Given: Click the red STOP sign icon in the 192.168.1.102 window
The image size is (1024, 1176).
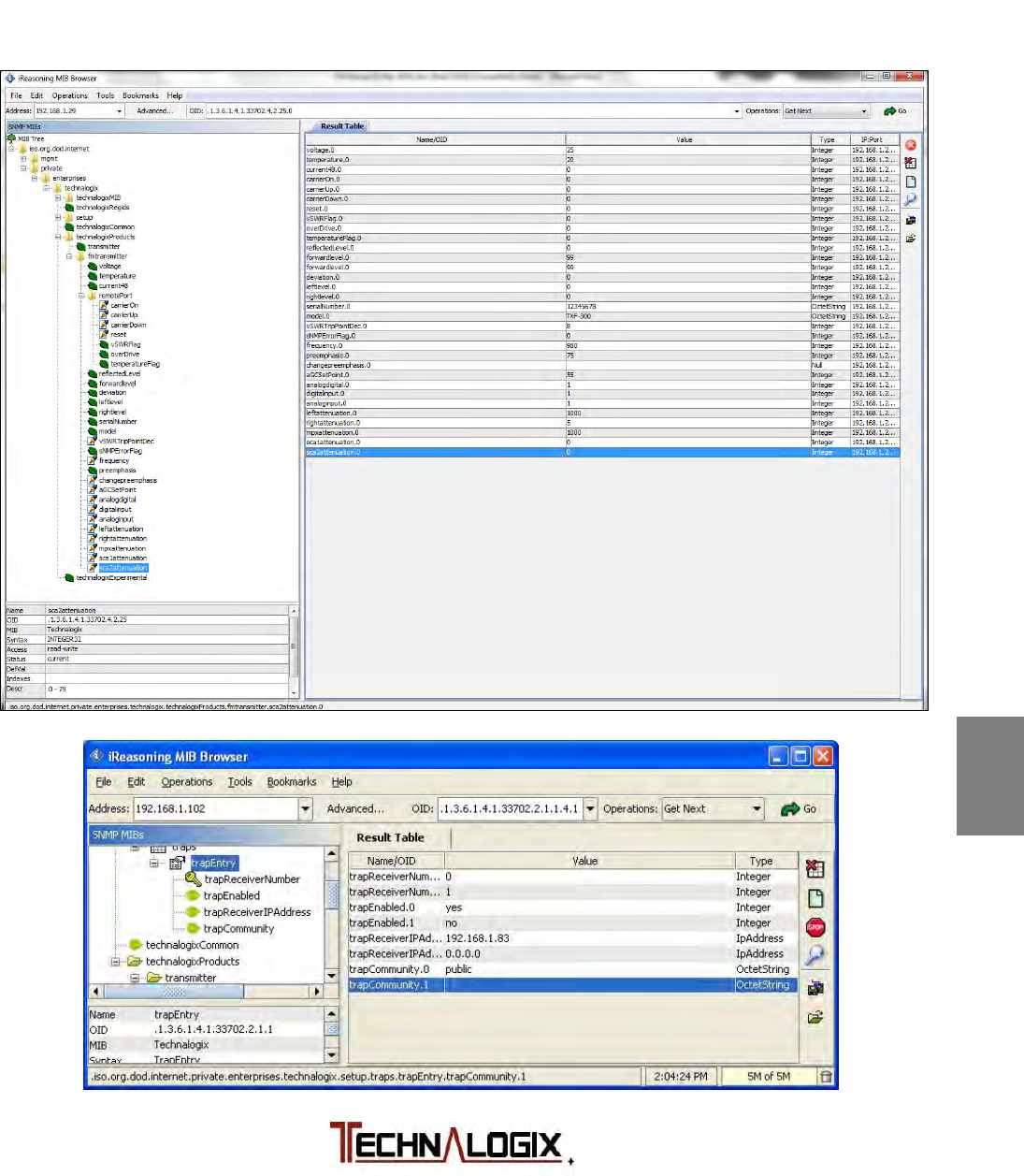Looking at the screenshot, I should click(815, 927).
